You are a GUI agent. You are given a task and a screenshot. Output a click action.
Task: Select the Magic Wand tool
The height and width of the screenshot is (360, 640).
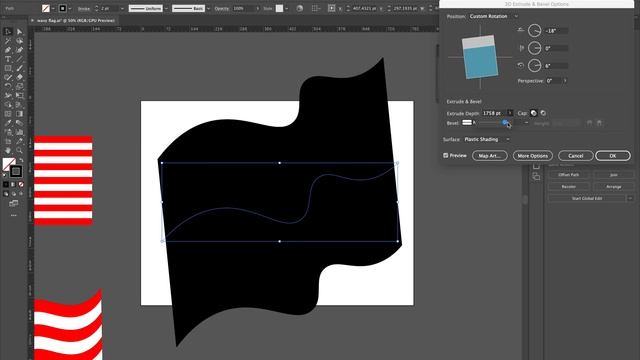8,41
